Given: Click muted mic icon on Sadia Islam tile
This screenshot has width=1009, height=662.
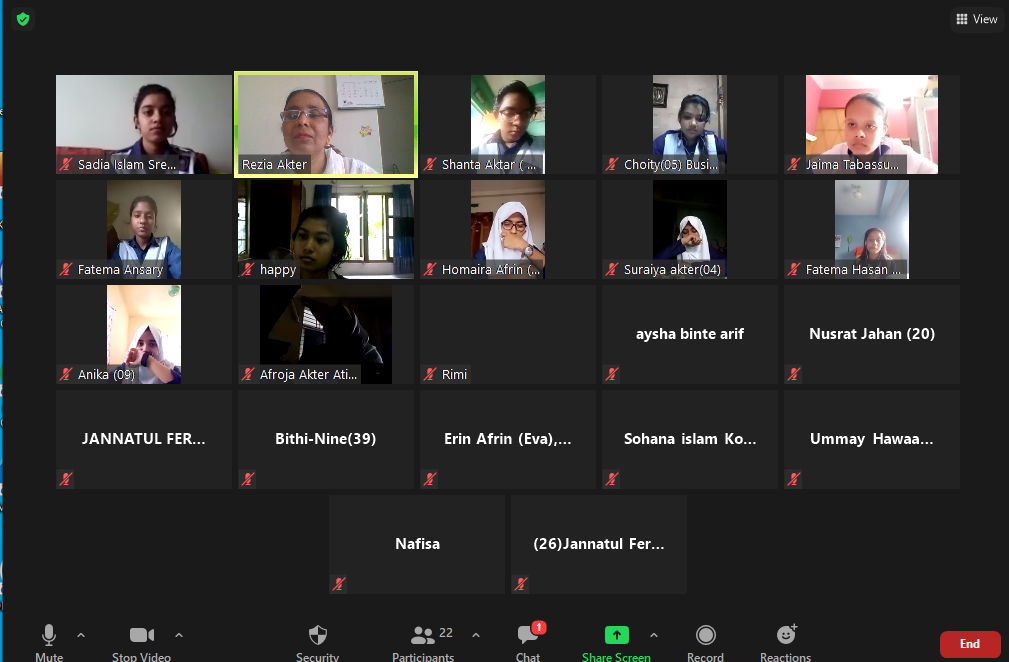Looking at the screenshot, I should (x=66, y=164).
